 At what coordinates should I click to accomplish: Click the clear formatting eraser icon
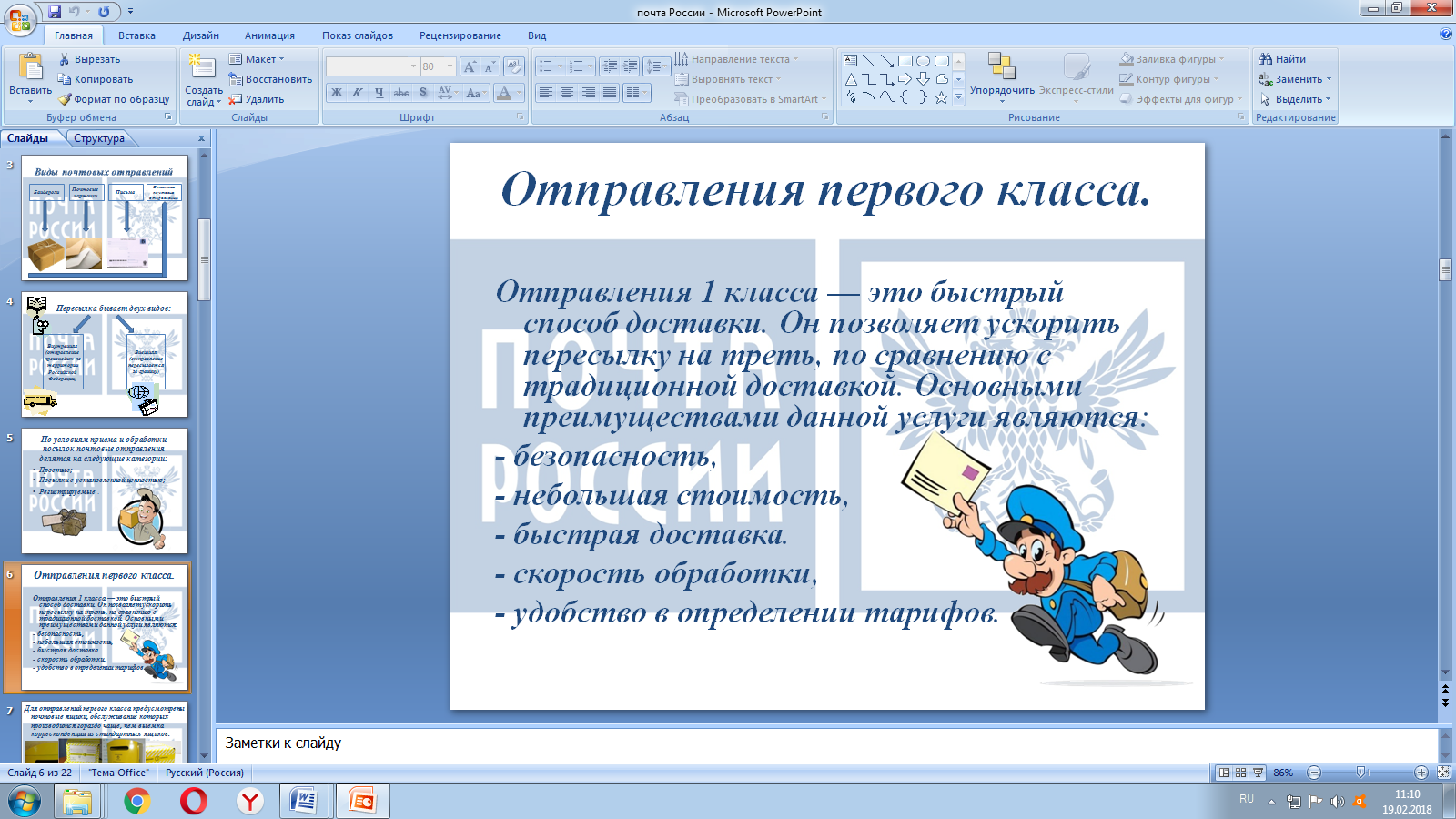tap(514, 66)
